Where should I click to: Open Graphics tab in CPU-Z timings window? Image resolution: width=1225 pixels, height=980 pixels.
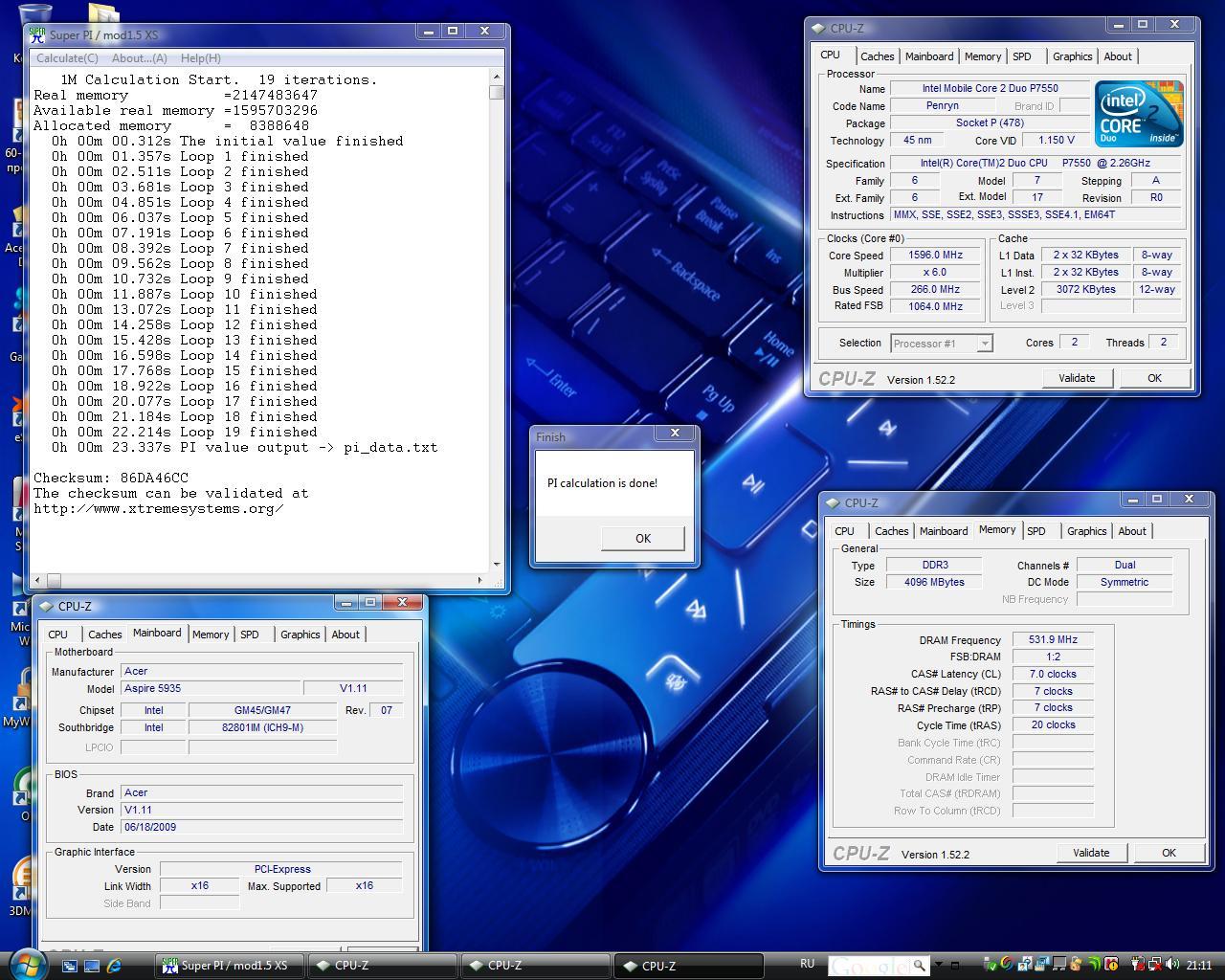(1086, 531)
